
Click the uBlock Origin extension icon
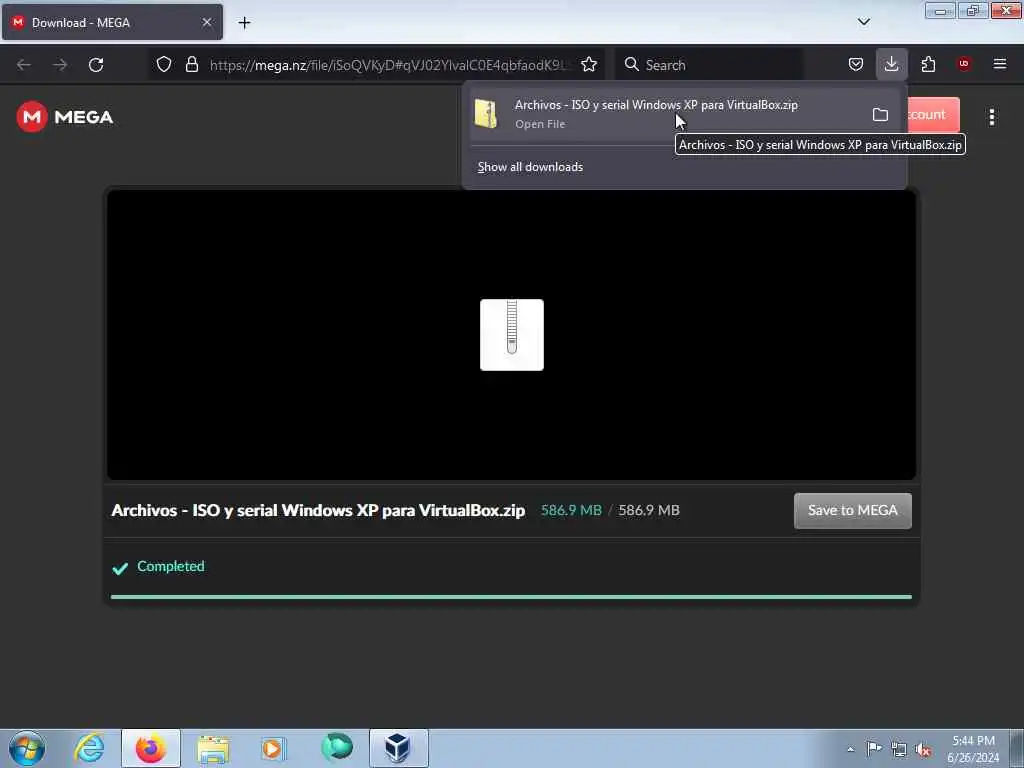pos(964,63)
